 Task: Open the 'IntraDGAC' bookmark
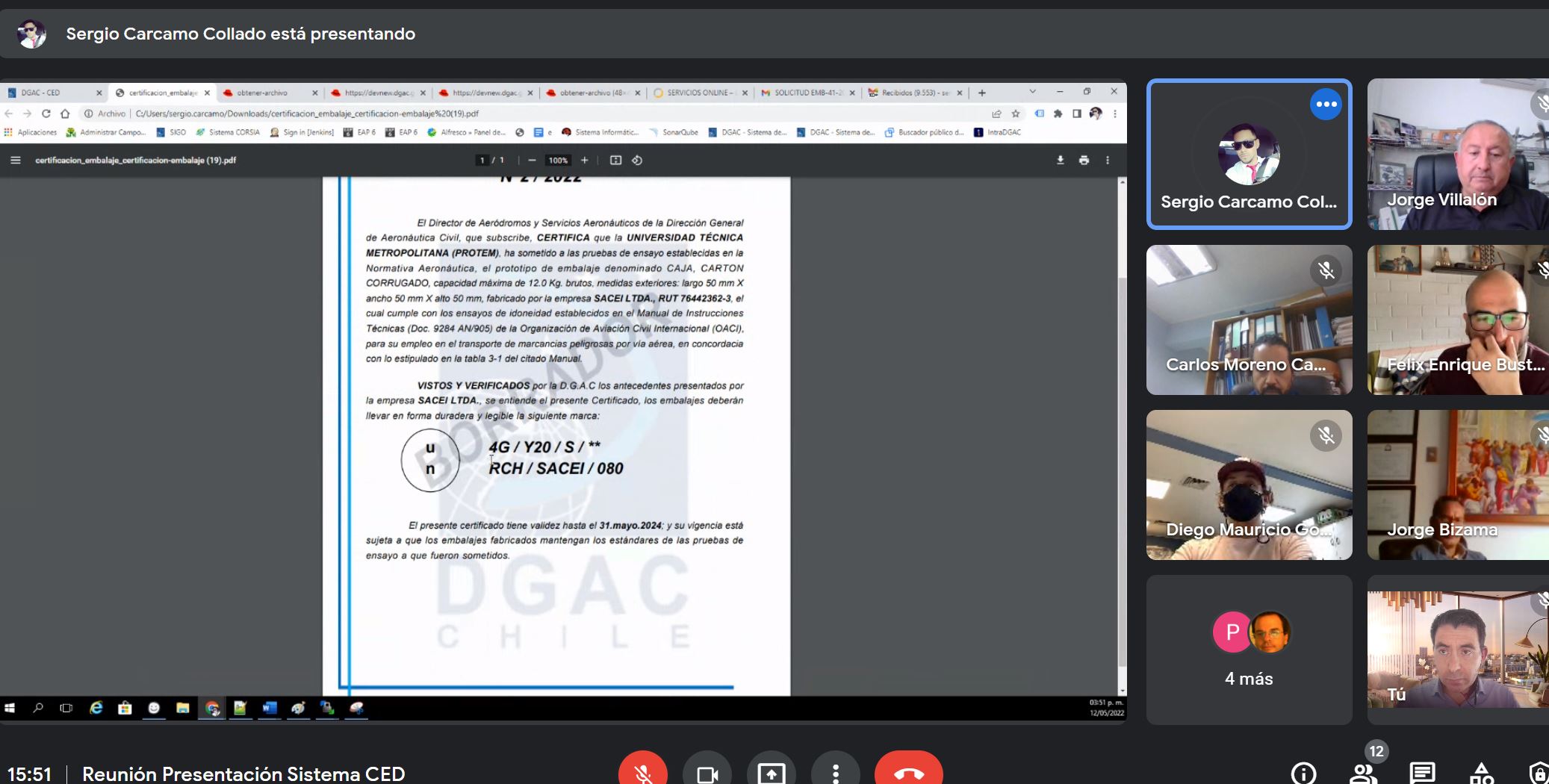(997, 132)
